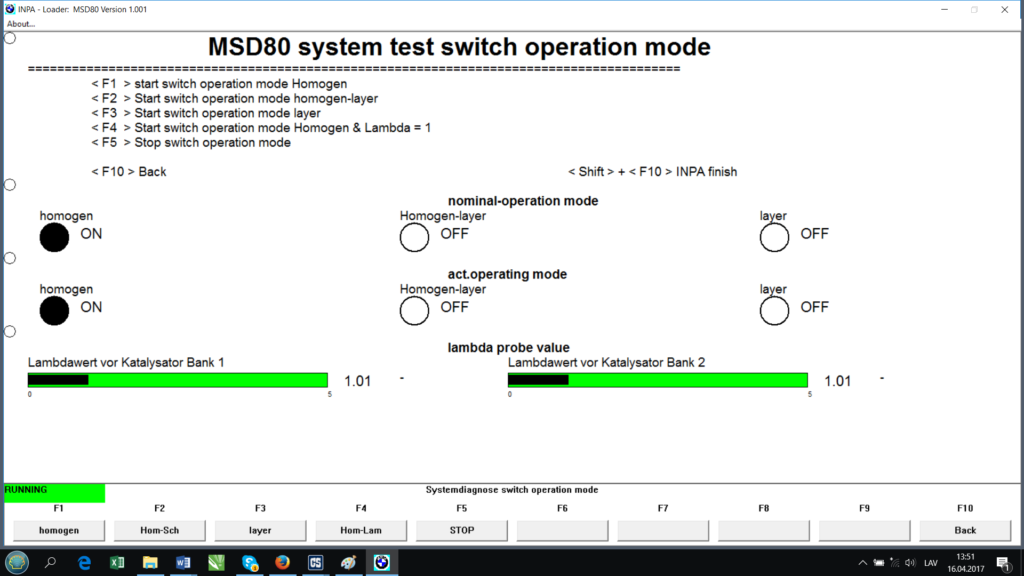1024x576 pixels.
Task: Launch Microsoft Edge from taskbar
Action: (x=84, y=562)
